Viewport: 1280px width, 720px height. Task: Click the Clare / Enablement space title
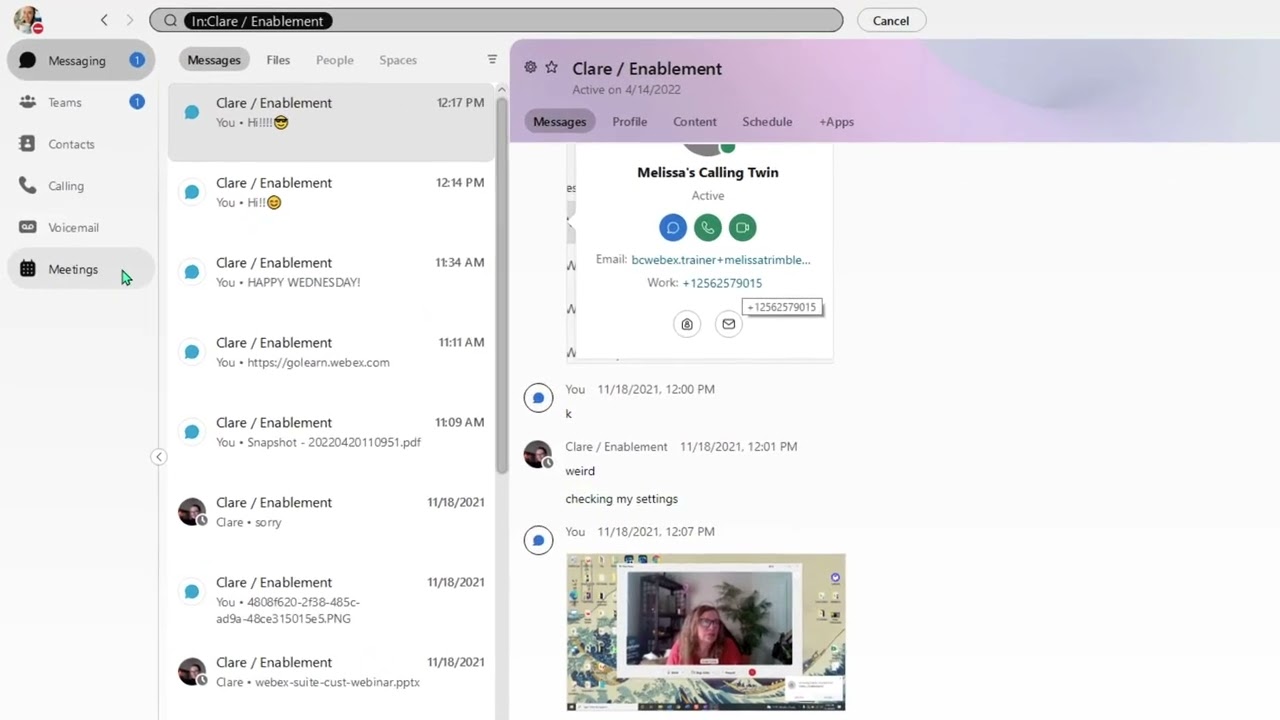pyautogui.click(x=647, y=68)
